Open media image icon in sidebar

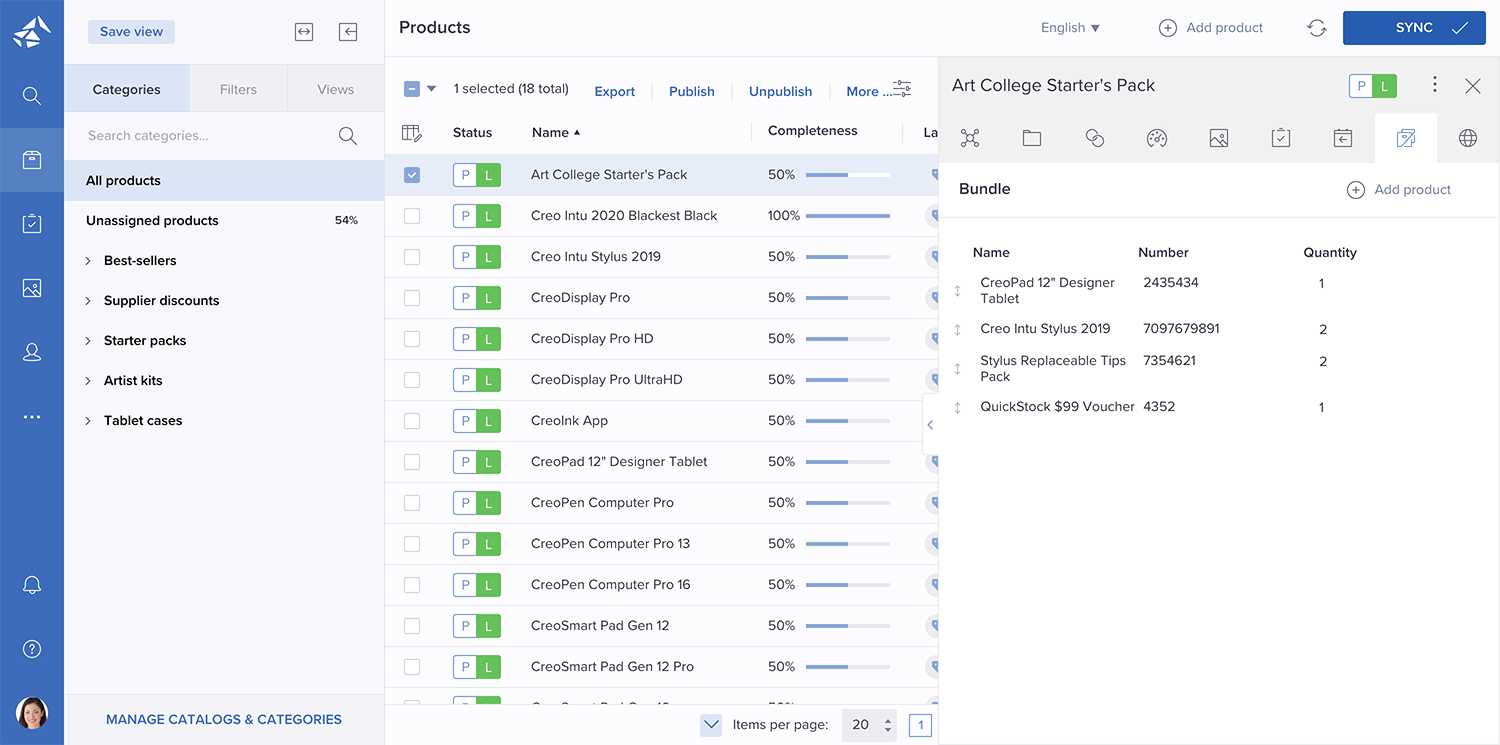(x=32, y=288)
